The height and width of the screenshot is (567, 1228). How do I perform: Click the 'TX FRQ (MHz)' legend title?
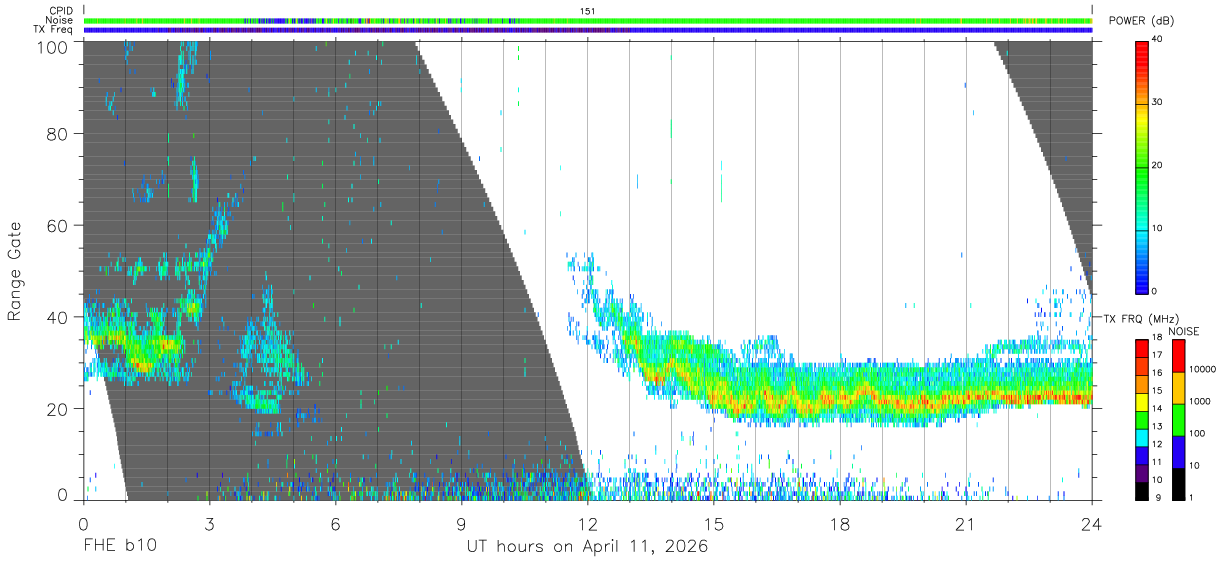pos(1143,319)
